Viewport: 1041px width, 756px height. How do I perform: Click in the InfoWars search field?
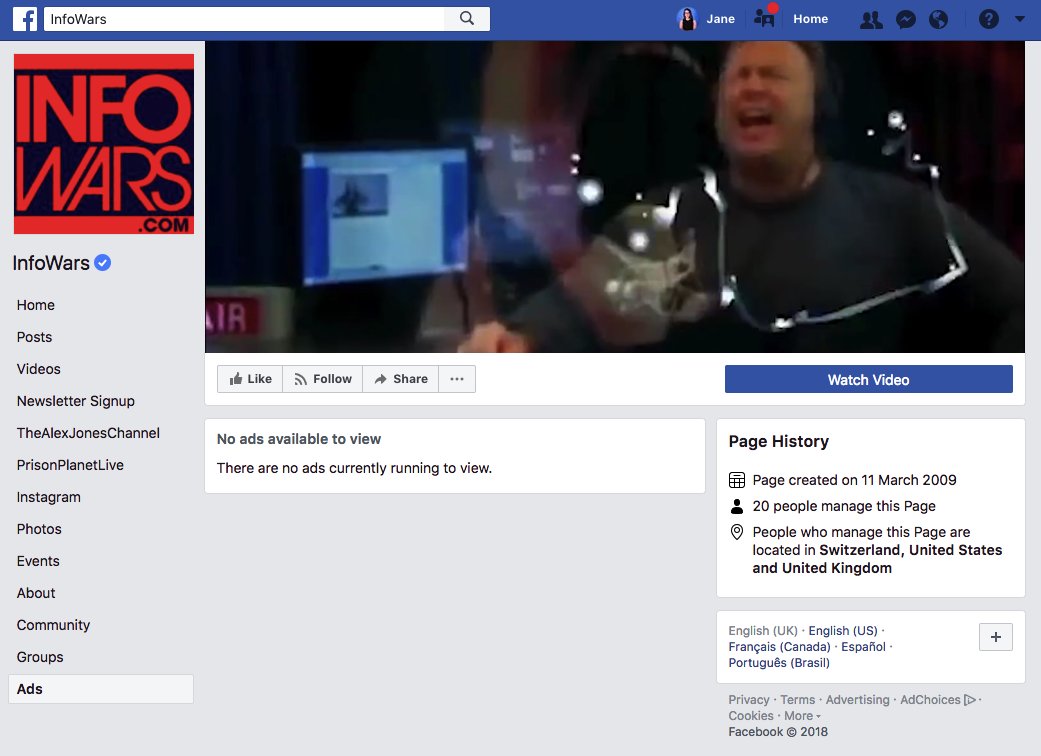click(x=244, y=19)
